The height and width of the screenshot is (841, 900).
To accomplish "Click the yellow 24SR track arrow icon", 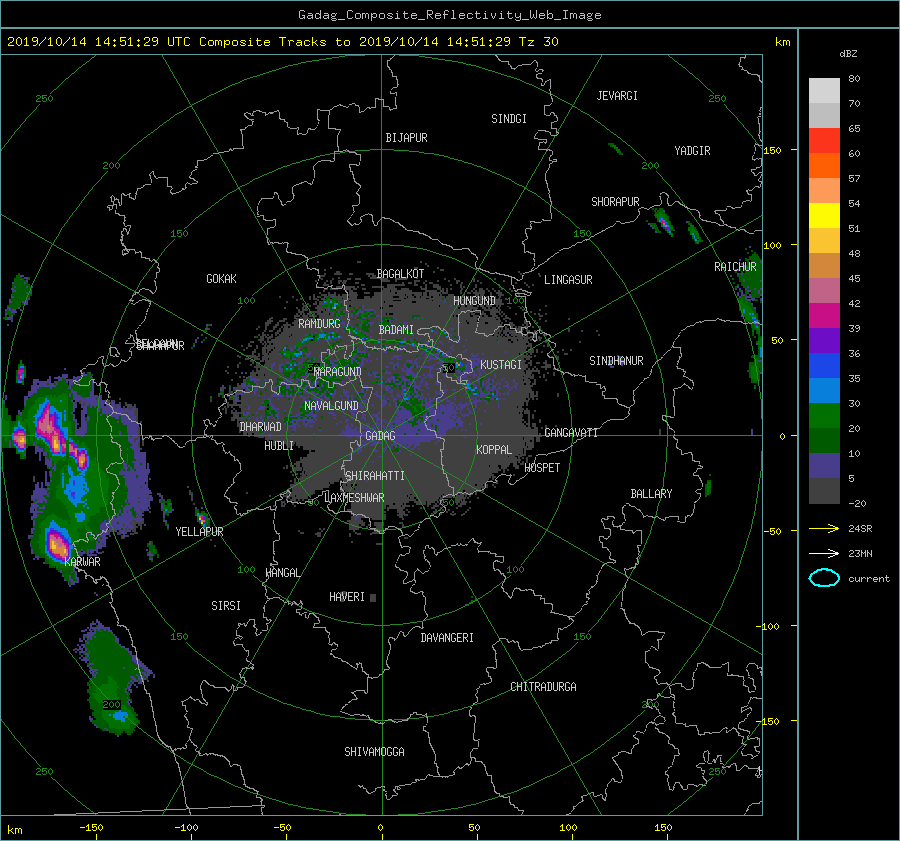I will tap(824, 528).
